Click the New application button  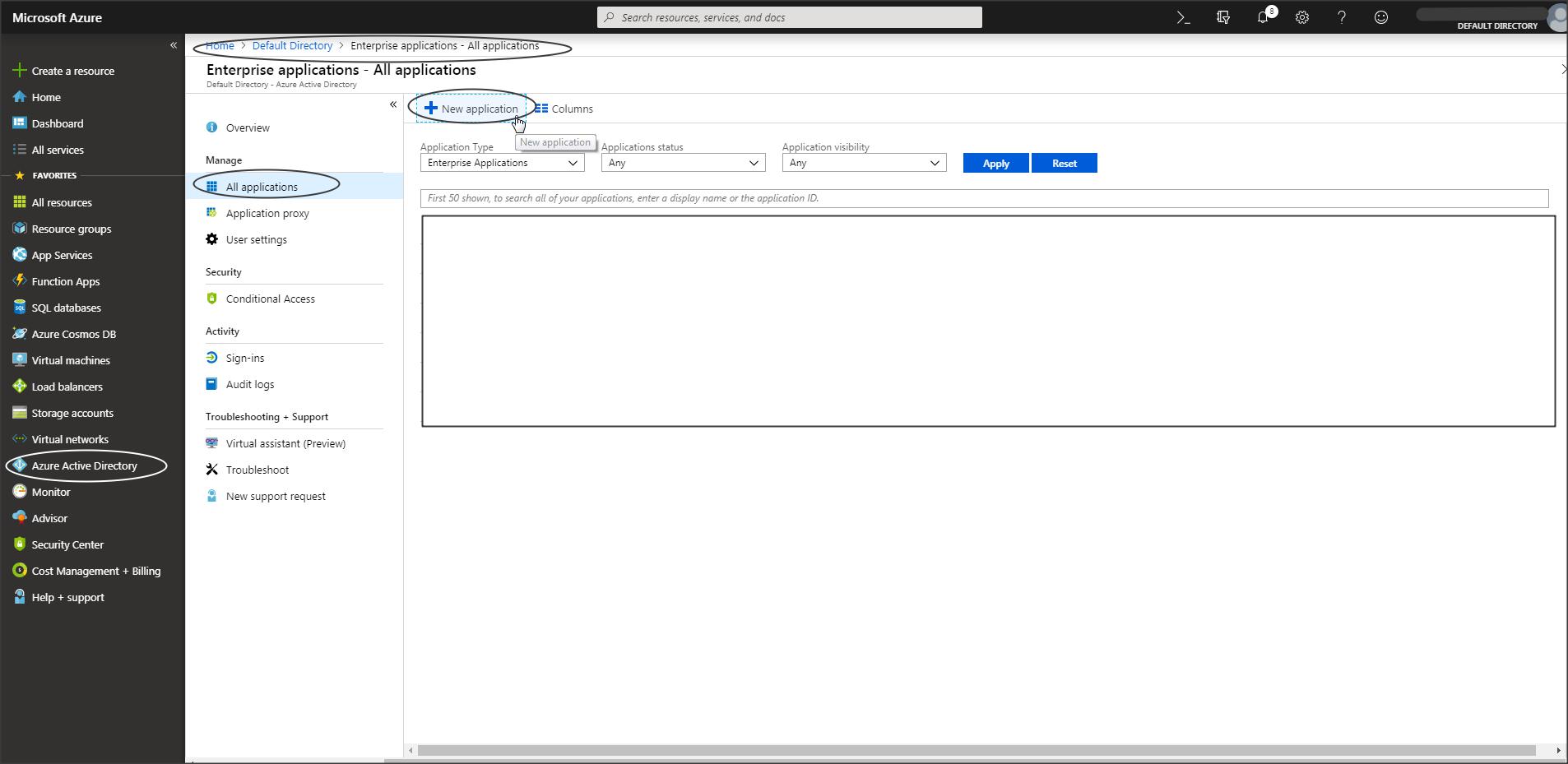(471, 109)
